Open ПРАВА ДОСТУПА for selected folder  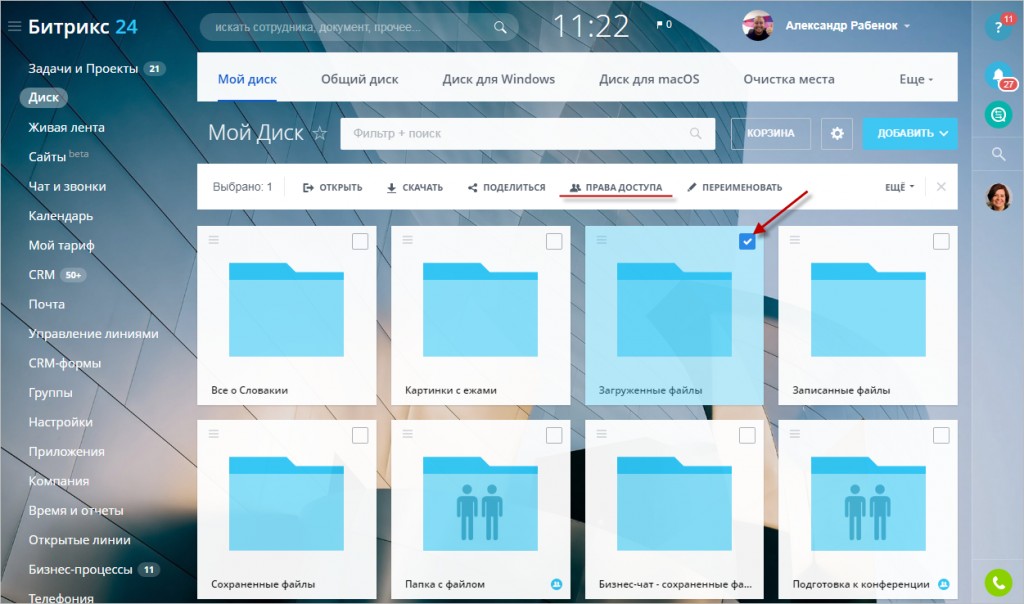[616, 187]
